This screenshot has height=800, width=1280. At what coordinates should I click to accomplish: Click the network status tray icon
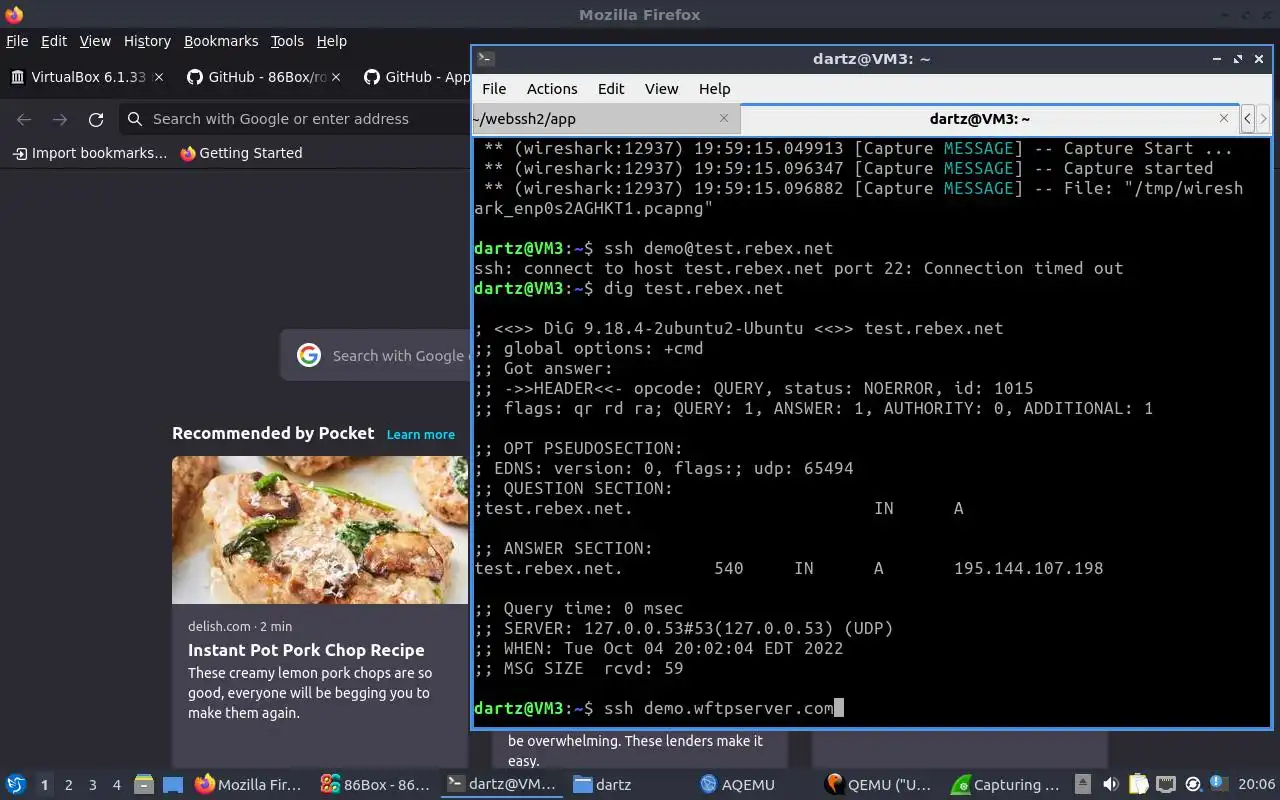point(1165,785)
